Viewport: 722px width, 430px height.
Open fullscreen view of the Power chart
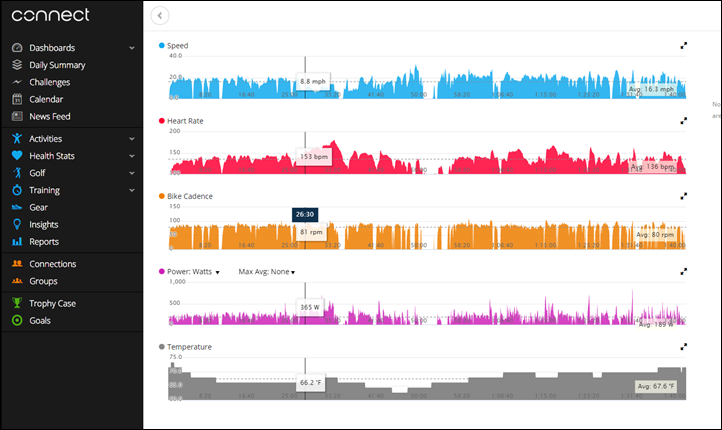pyautogui.click(x=683, y=271)
